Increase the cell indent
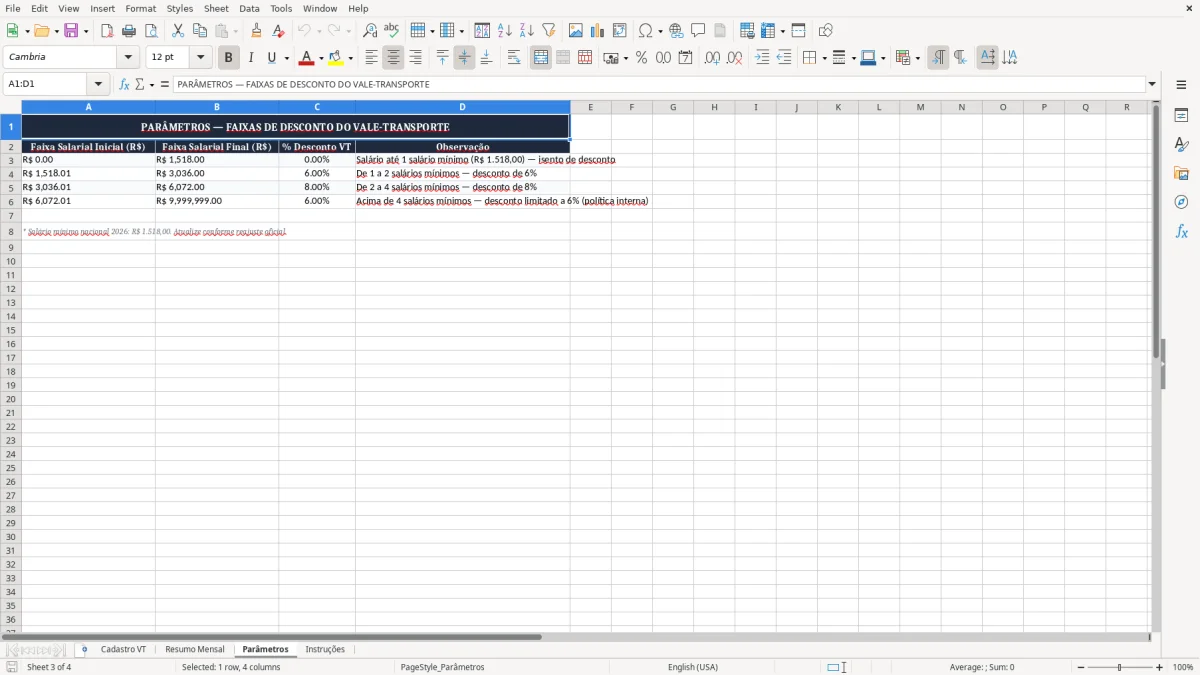Image resolution: width=1200 pixels, height=675 pixels. click(762, 58)
